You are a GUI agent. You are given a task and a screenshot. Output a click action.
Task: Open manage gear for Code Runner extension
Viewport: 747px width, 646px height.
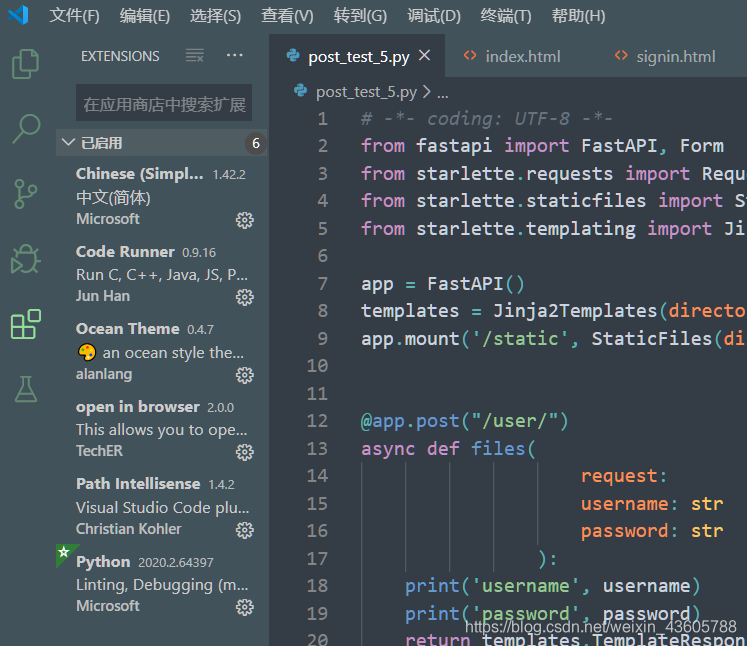245,297
